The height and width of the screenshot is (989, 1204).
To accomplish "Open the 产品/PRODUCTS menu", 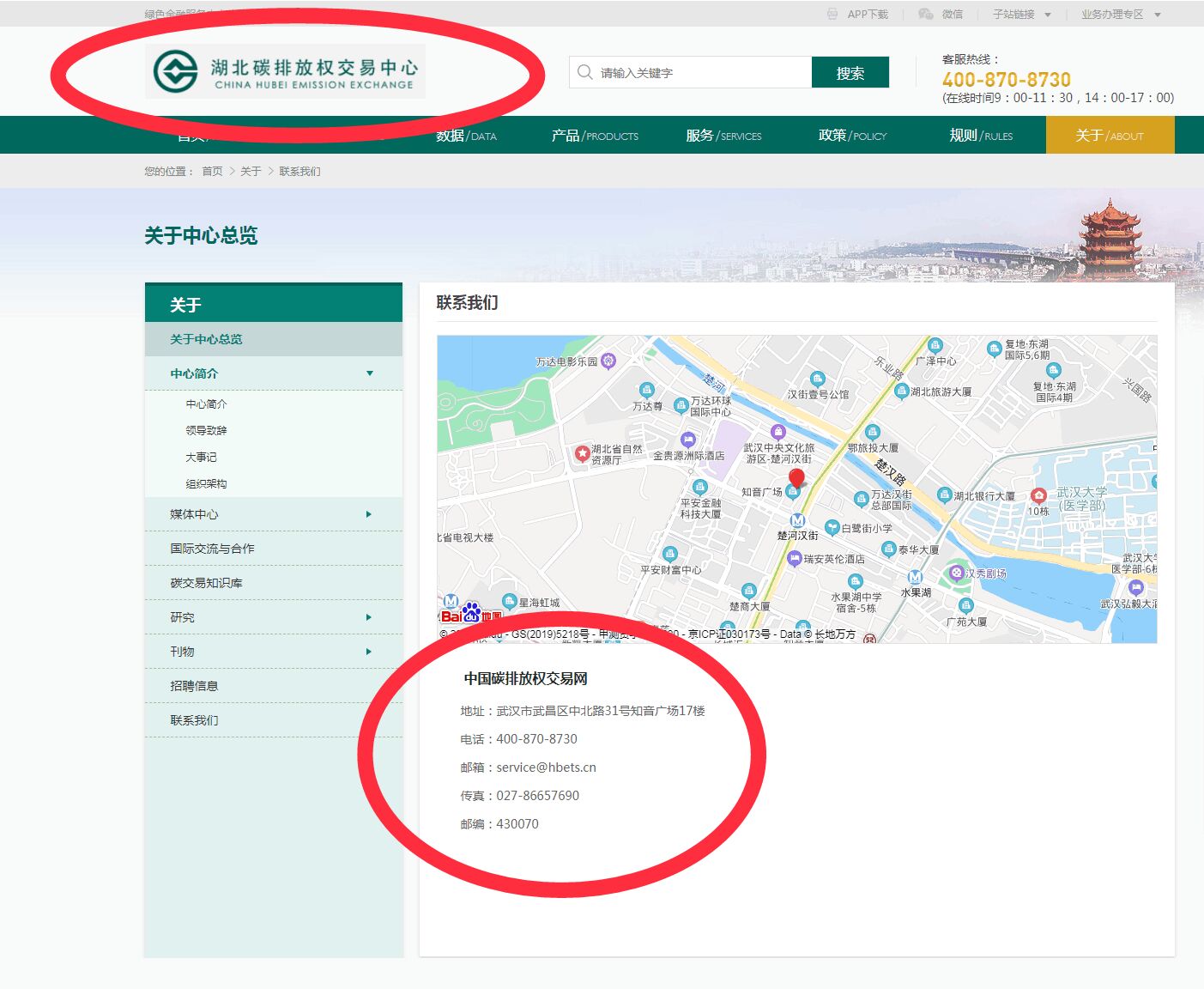I will coord(595,136).
